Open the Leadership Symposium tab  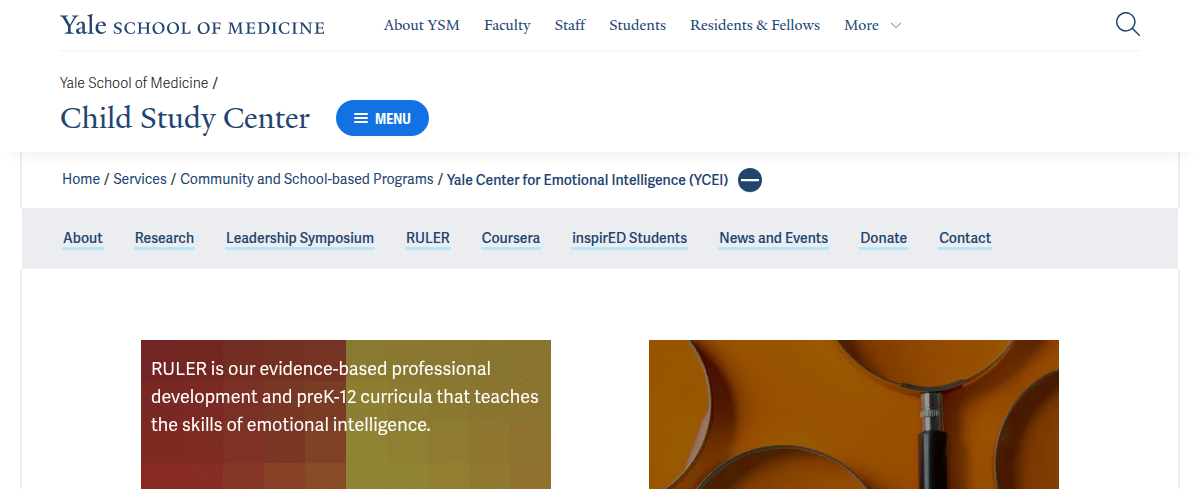(x=299, y=238)
